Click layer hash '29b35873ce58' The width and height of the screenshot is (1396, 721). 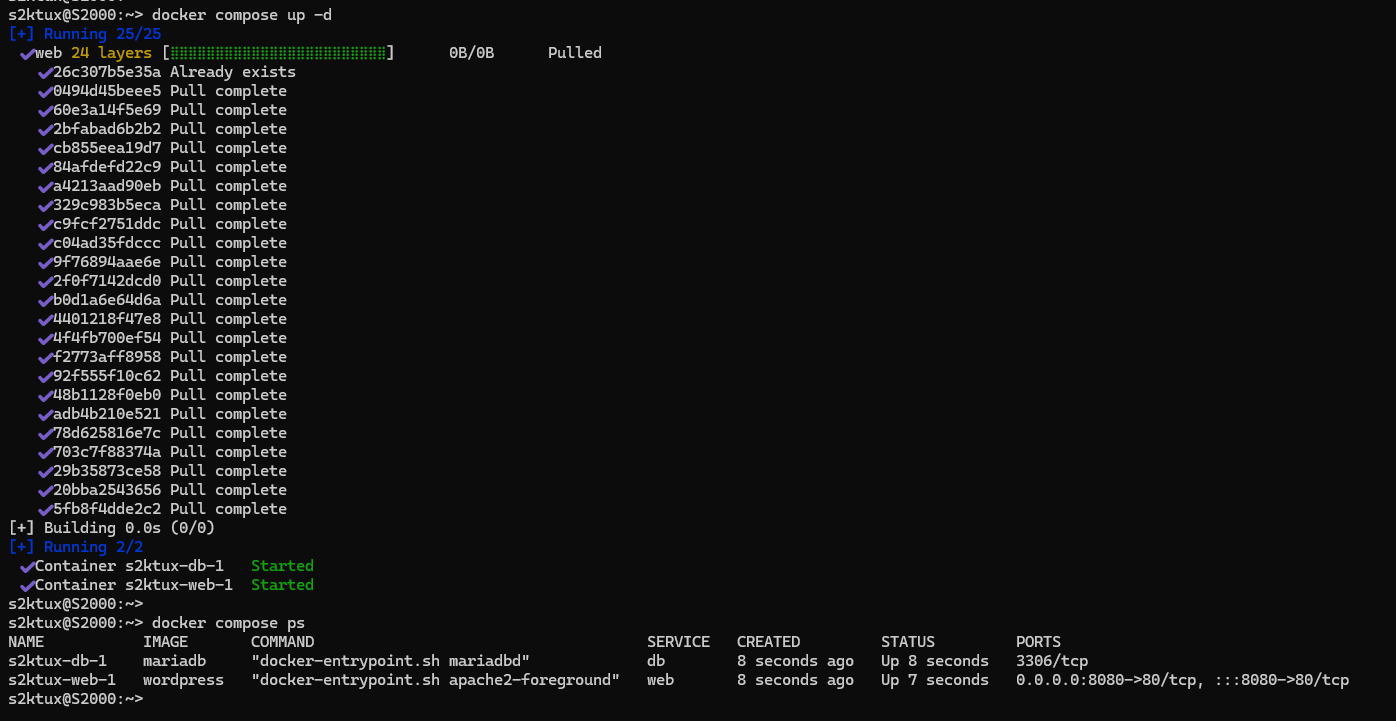pos(107,471)
